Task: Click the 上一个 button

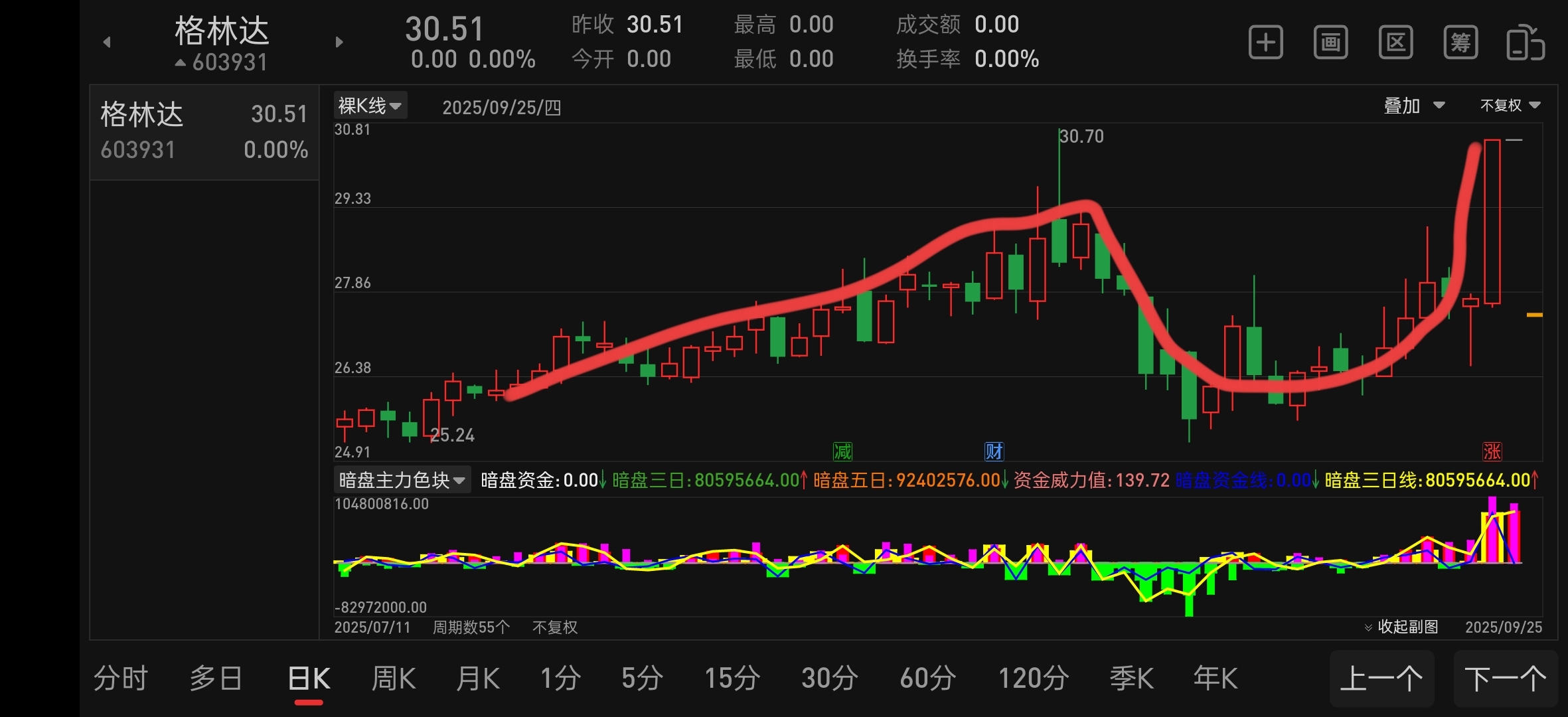Action: 1381,678
